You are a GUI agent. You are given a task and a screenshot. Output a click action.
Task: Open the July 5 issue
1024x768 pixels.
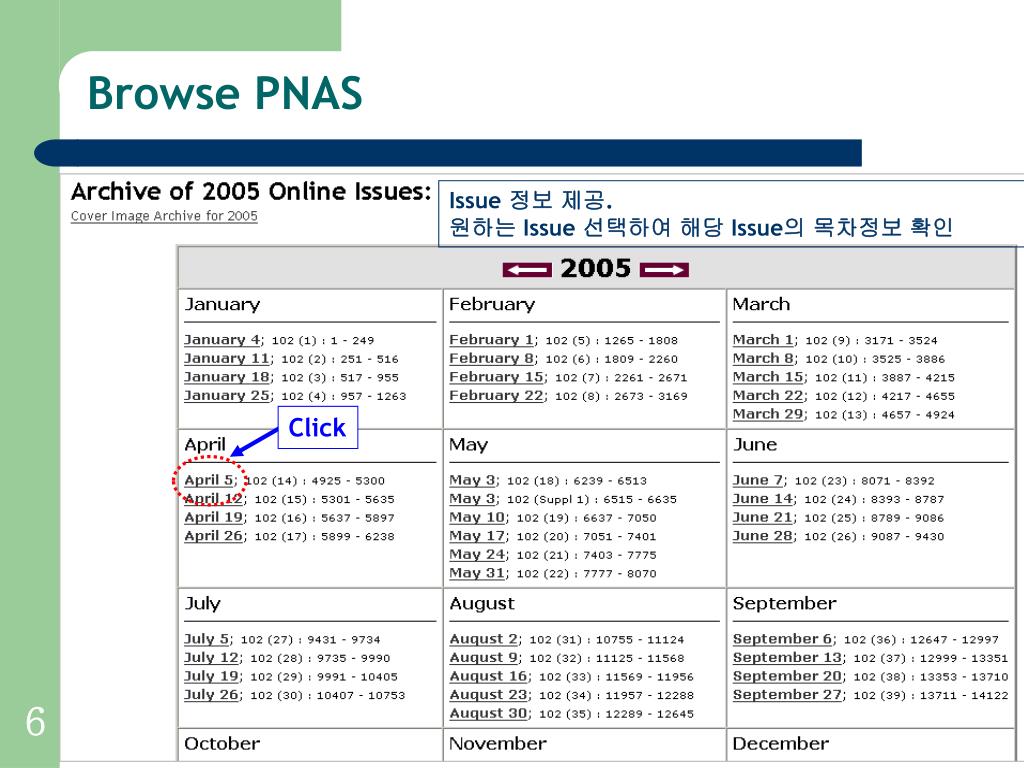[x=206, y=639]
